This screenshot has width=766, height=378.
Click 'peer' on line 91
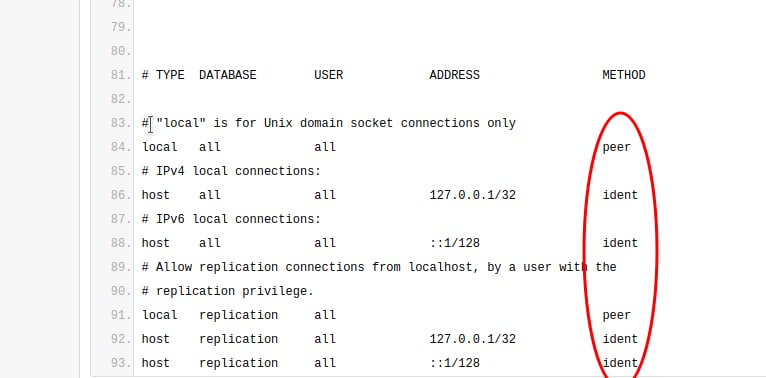point(617,315)
